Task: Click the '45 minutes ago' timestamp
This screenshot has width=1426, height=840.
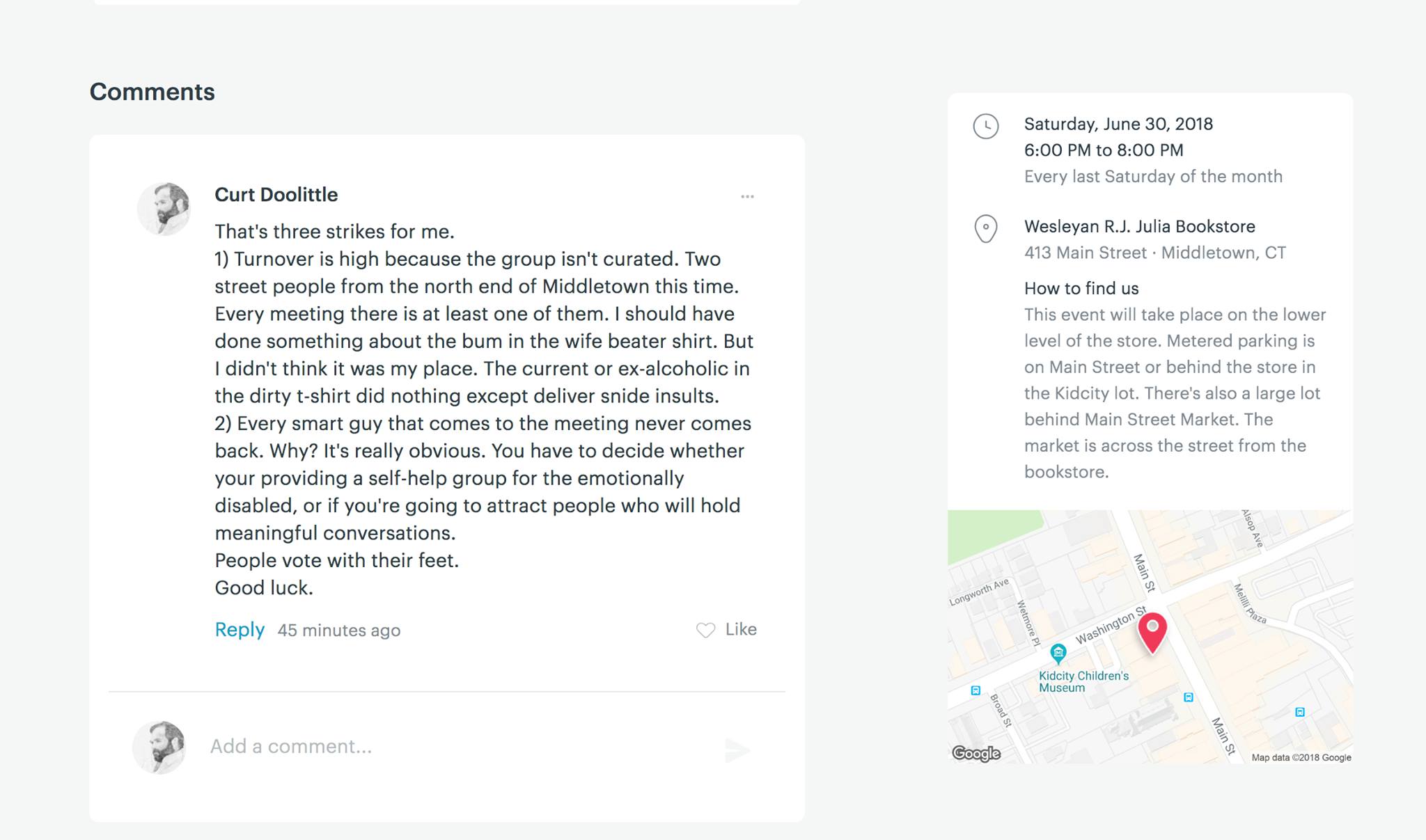Action: [x=339, y=631]
